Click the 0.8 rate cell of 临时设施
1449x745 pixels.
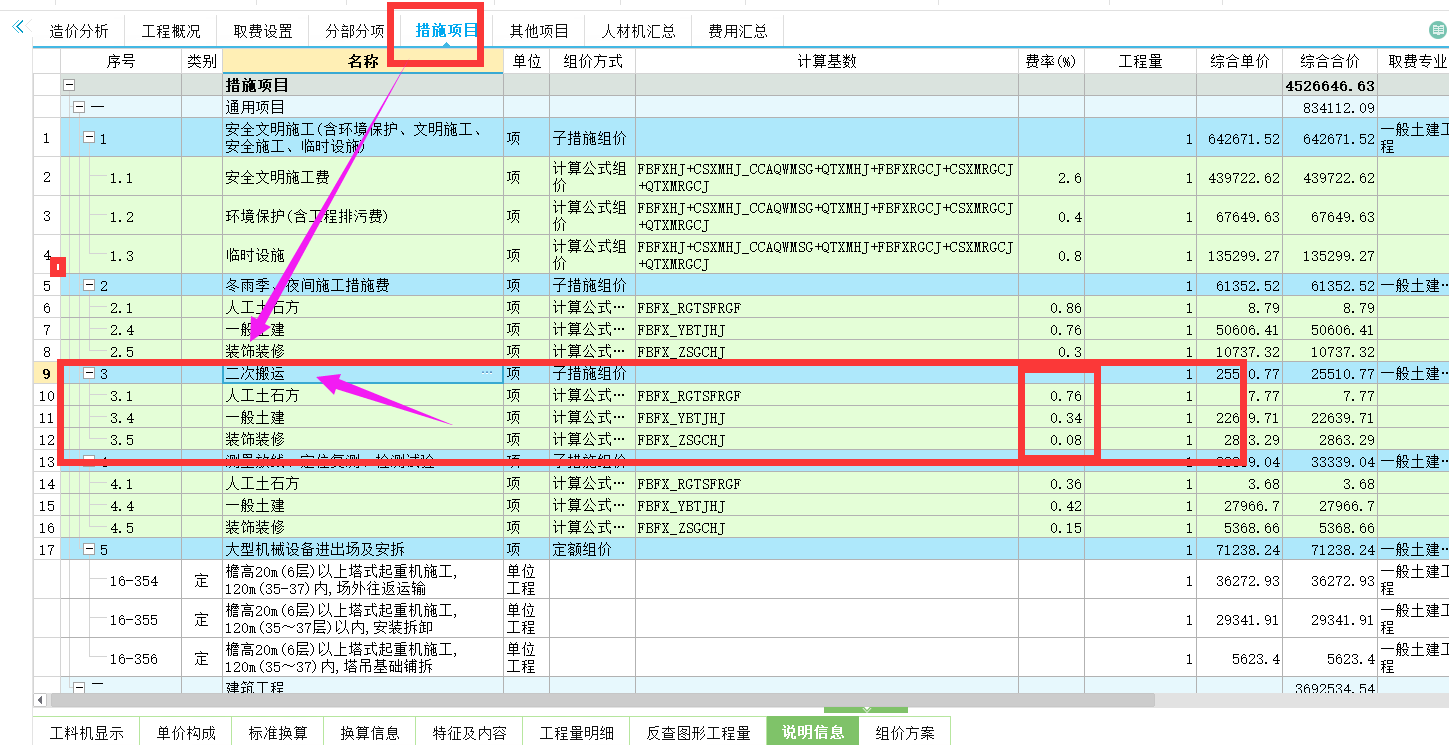(x=1052, y=255)
